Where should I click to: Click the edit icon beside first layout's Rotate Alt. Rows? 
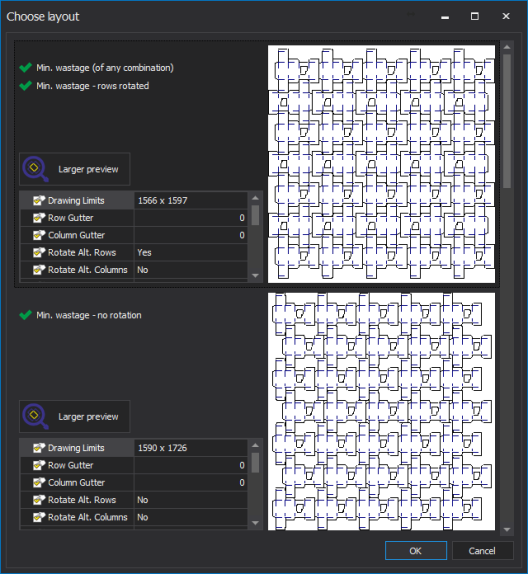pyautogui.click(x=38, y=253)
